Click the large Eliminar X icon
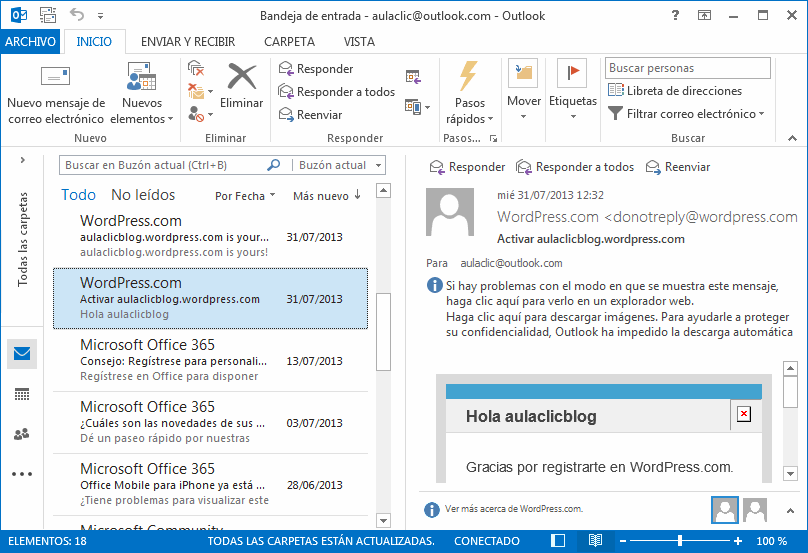The width and height of the screenshot is (808, 553). (242, 77)
